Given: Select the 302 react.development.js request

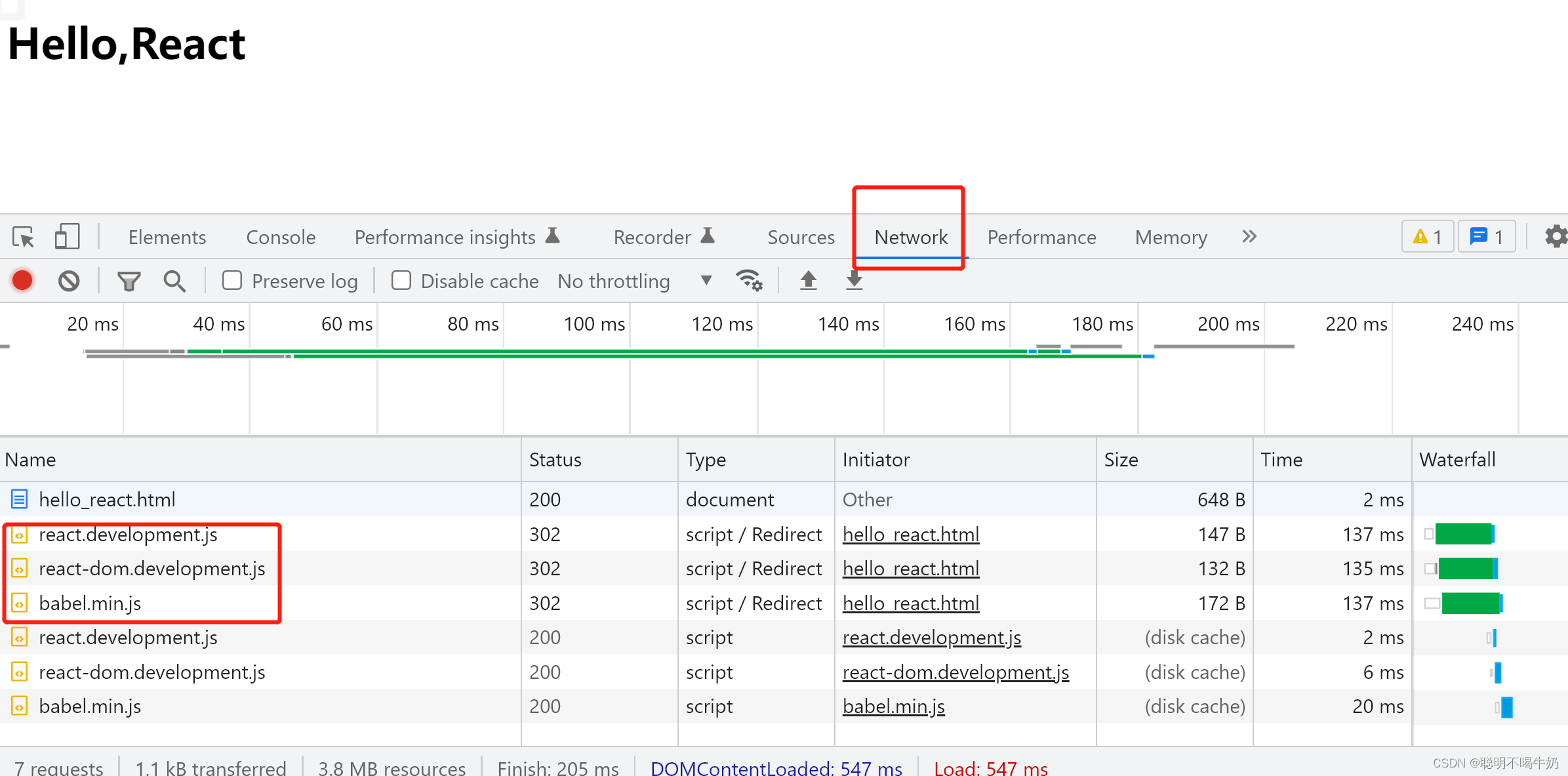Looking at the screenshot, I should click(x=784, y=535).
